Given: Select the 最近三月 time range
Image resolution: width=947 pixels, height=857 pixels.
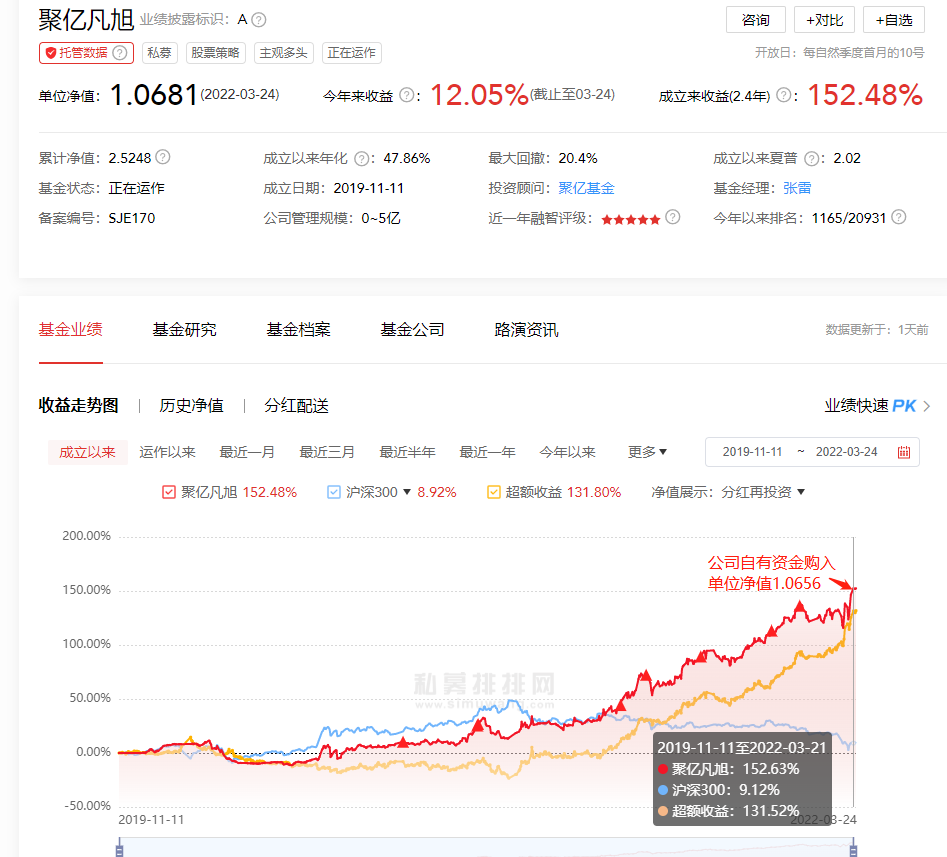Looking at the screenshot, I should pos(327,452).
